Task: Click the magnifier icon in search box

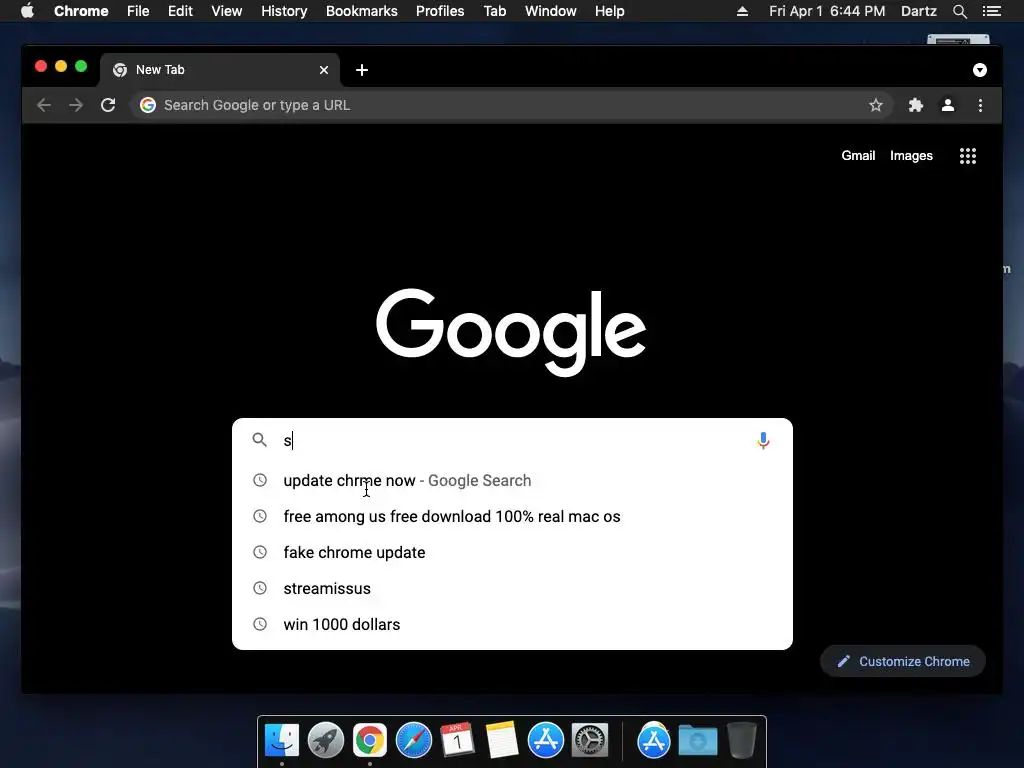Action: click(260, 440)
